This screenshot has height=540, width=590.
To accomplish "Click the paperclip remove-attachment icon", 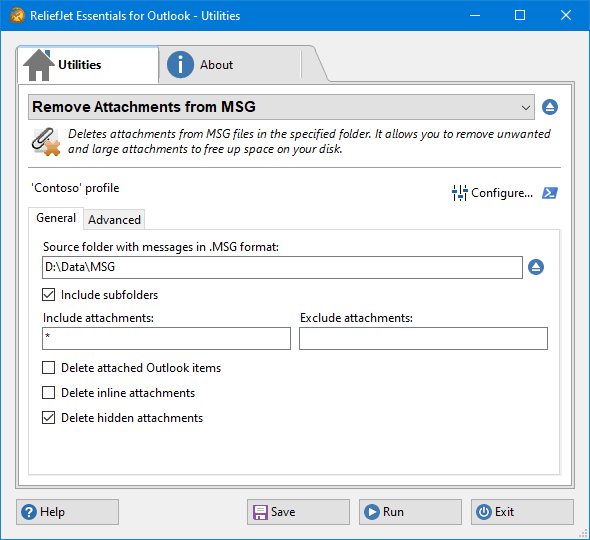I will (46, 142).
